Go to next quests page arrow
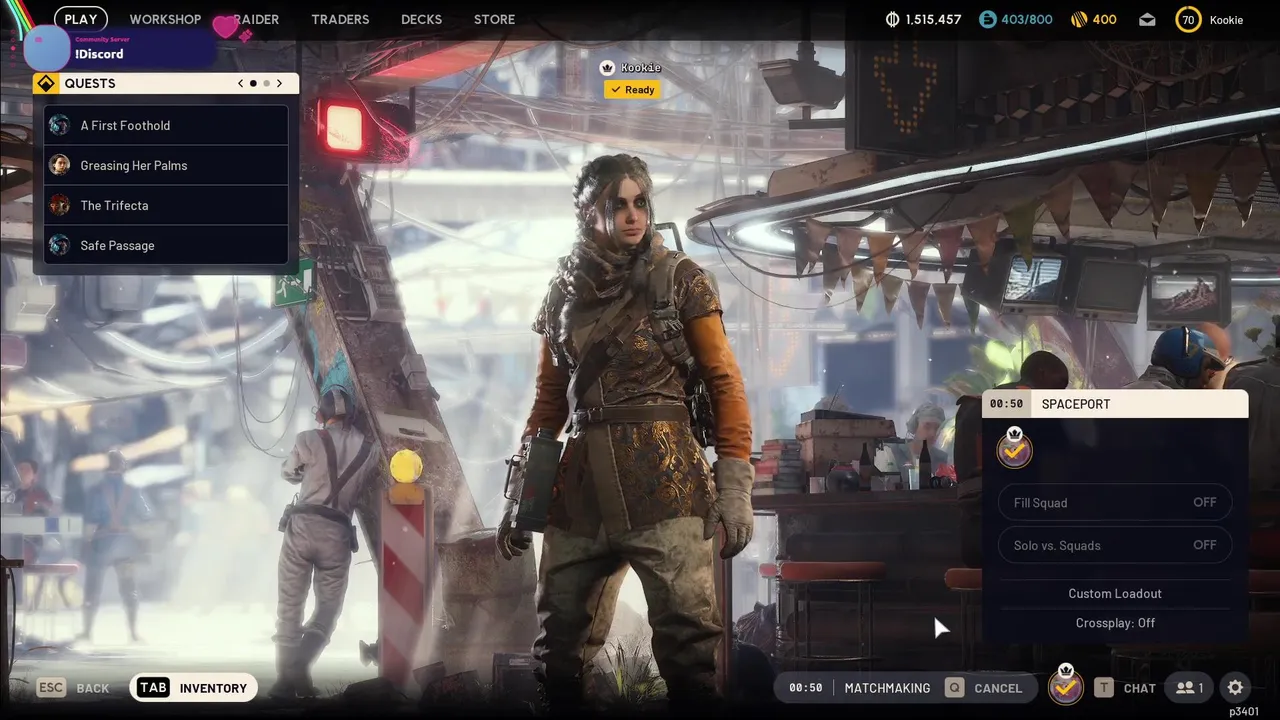The image size is (1280, 720). [x=279, y=83]
